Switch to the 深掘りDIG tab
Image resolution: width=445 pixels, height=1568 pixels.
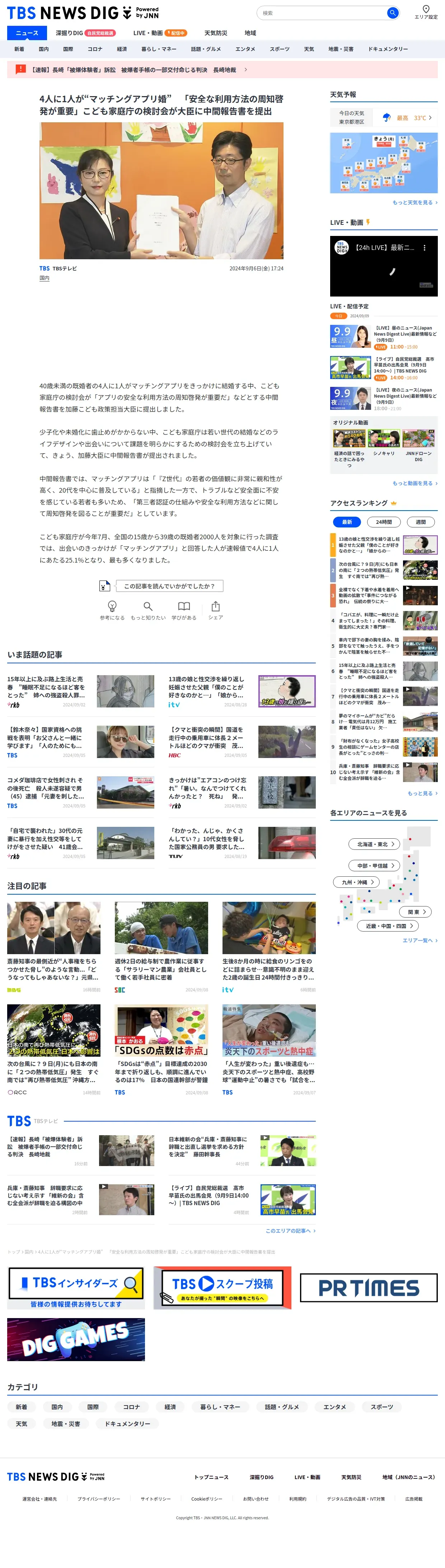[x=85, y=33]
